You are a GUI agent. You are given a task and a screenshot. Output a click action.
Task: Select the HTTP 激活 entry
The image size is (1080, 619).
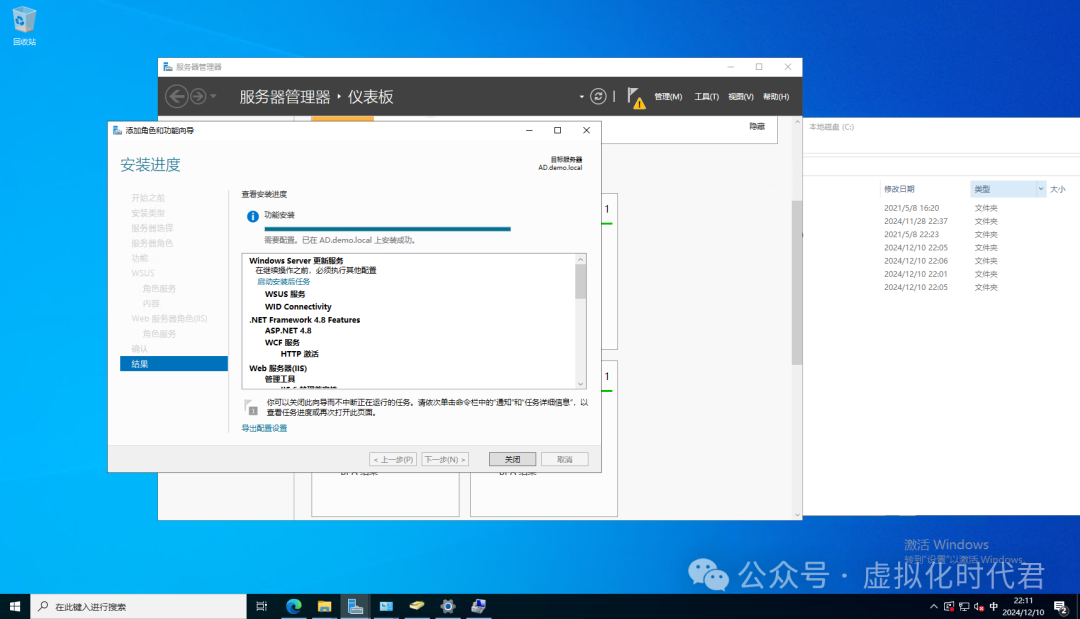299,354
